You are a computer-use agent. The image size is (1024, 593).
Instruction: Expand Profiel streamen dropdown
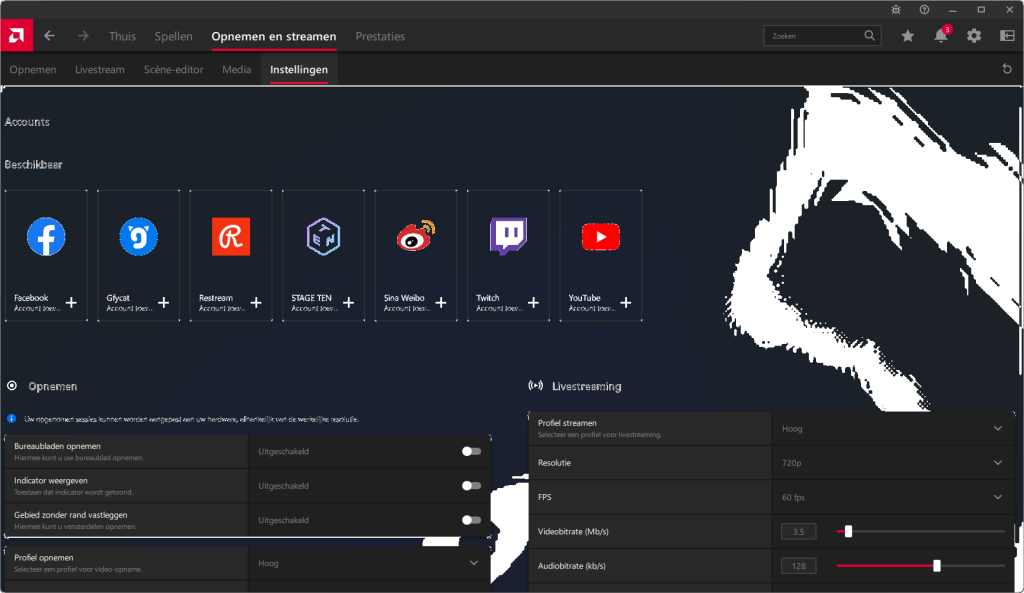point(997,428)
